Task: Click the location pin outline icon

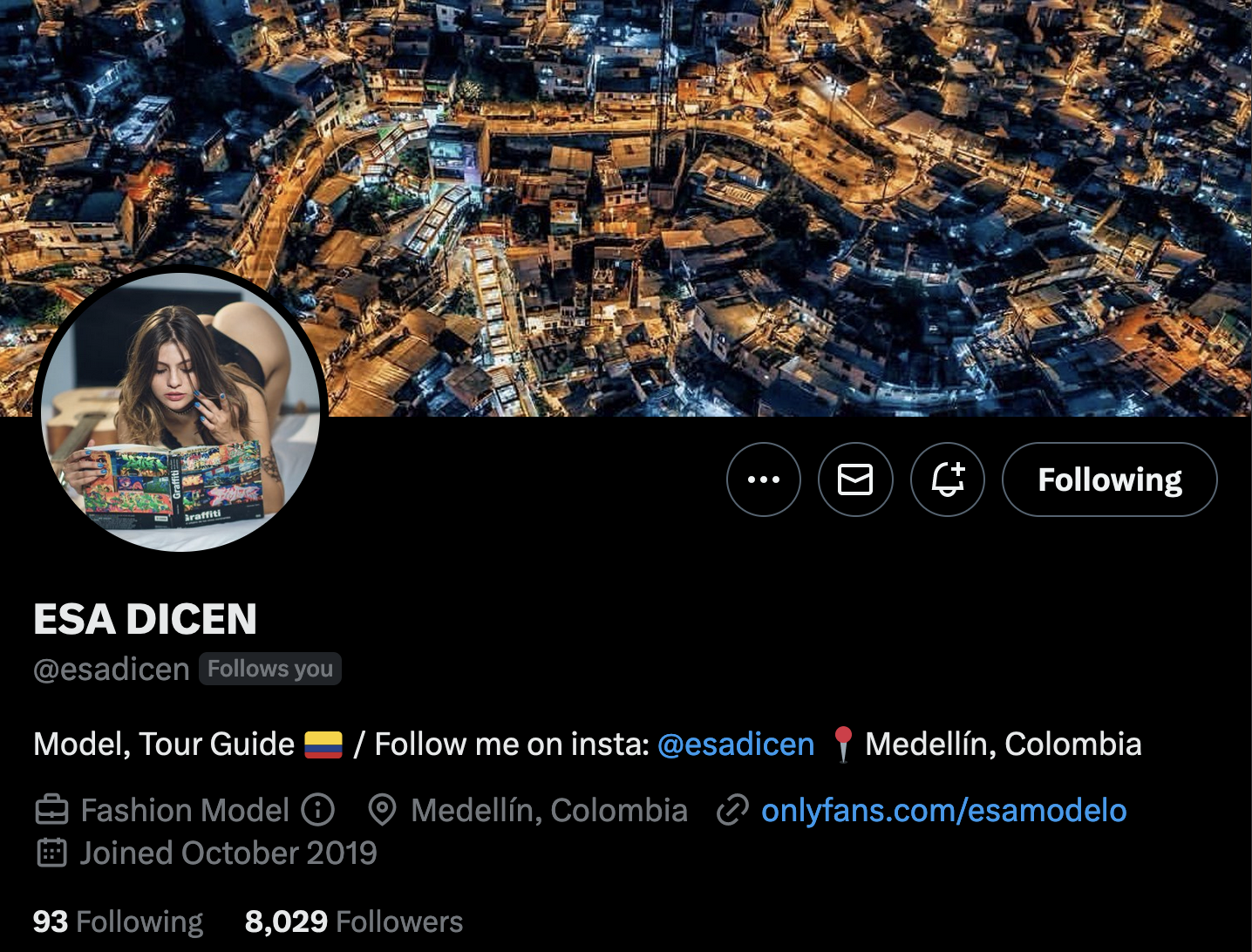Action: 382,810
